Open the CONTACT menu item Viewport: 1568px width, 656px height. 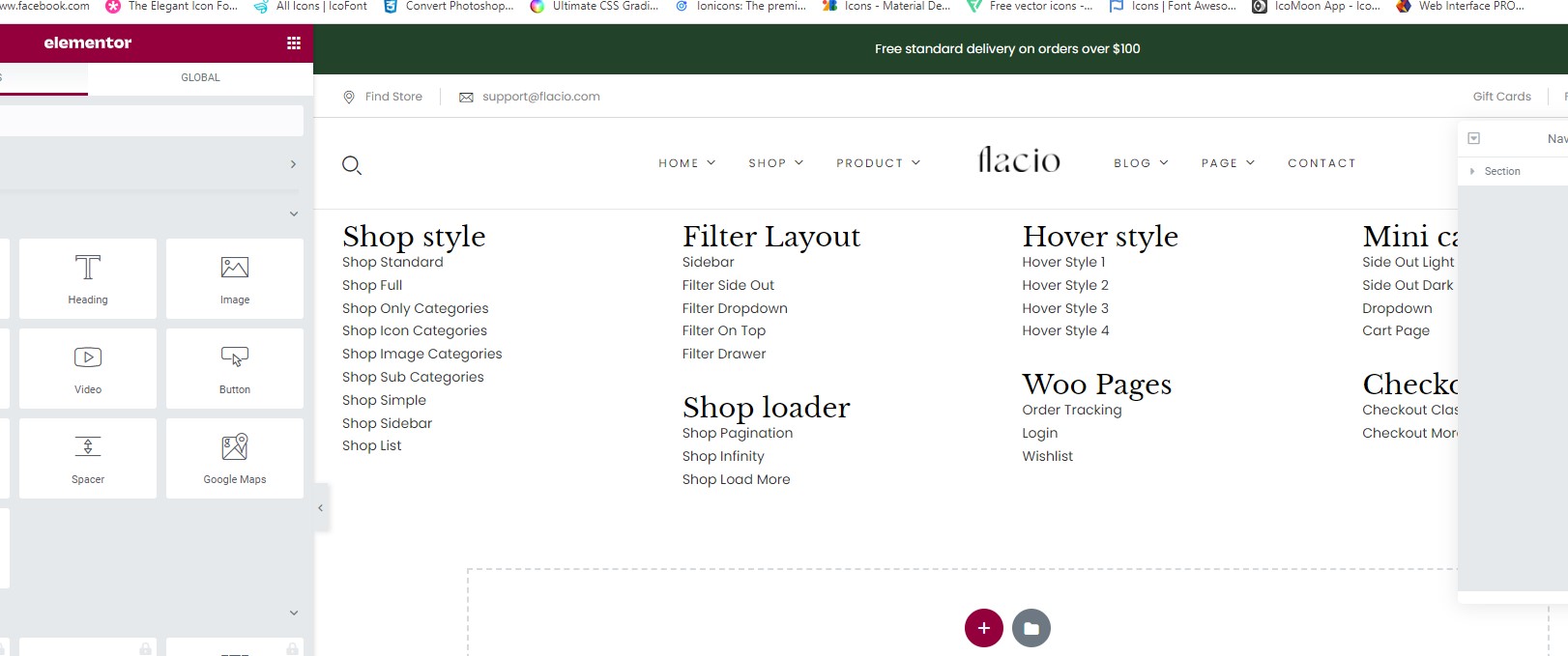pos(1321,163)
